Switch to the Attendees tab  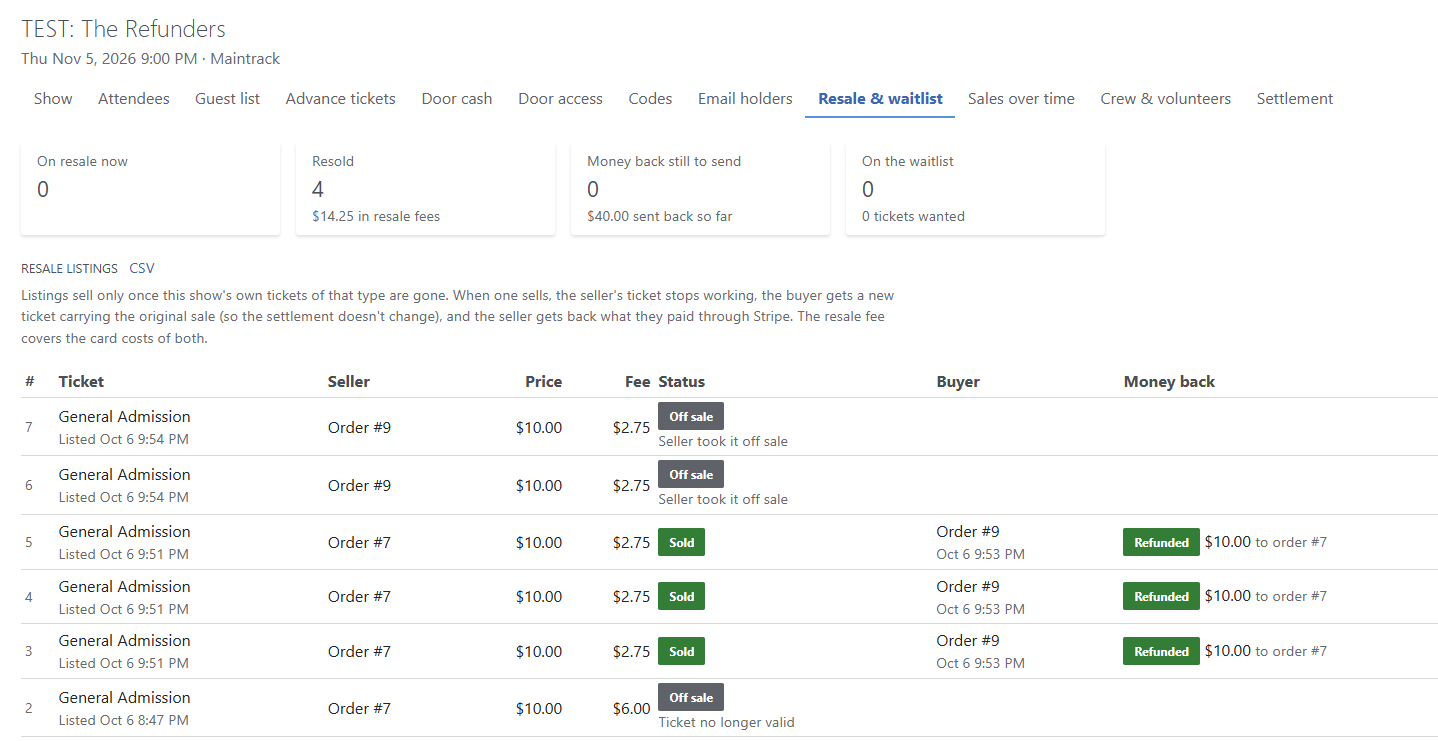coord(134,99)
